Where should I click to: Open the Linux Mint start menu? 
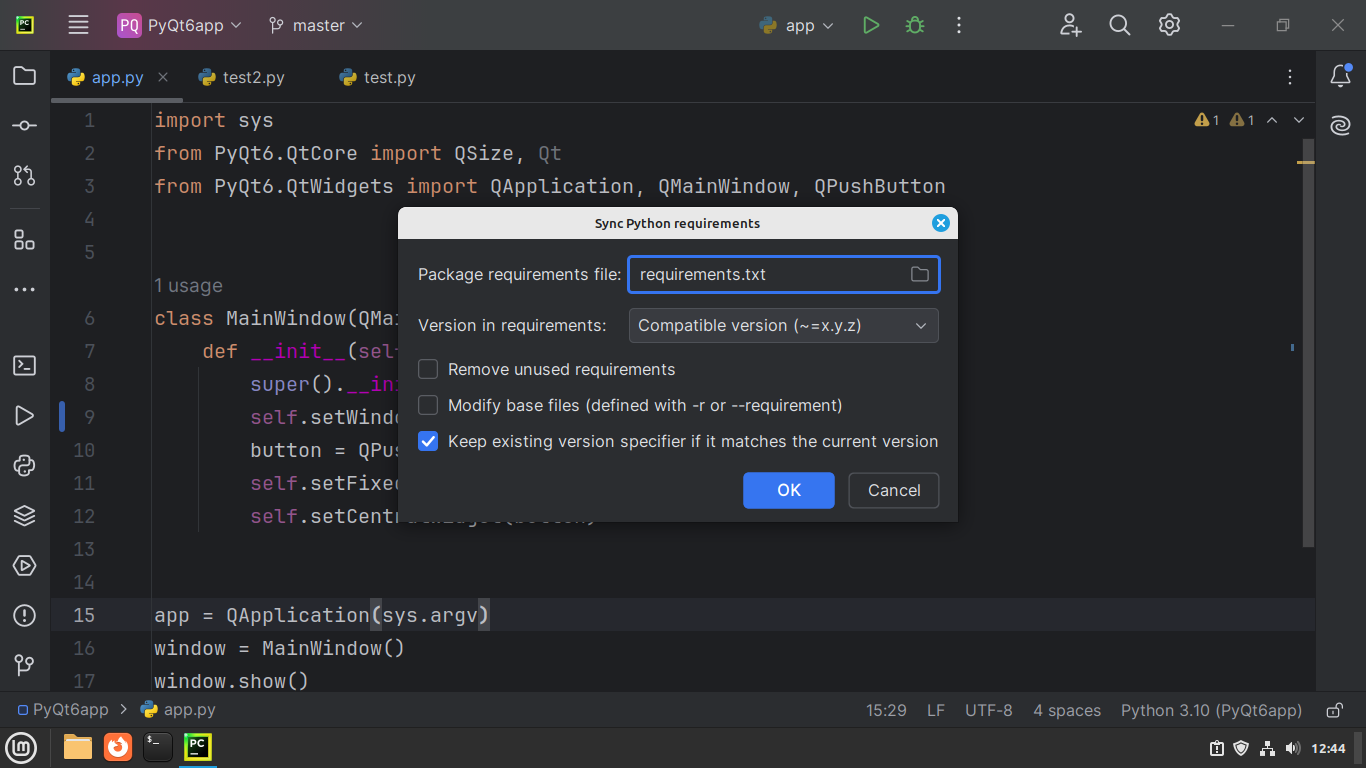click(21, 747)
